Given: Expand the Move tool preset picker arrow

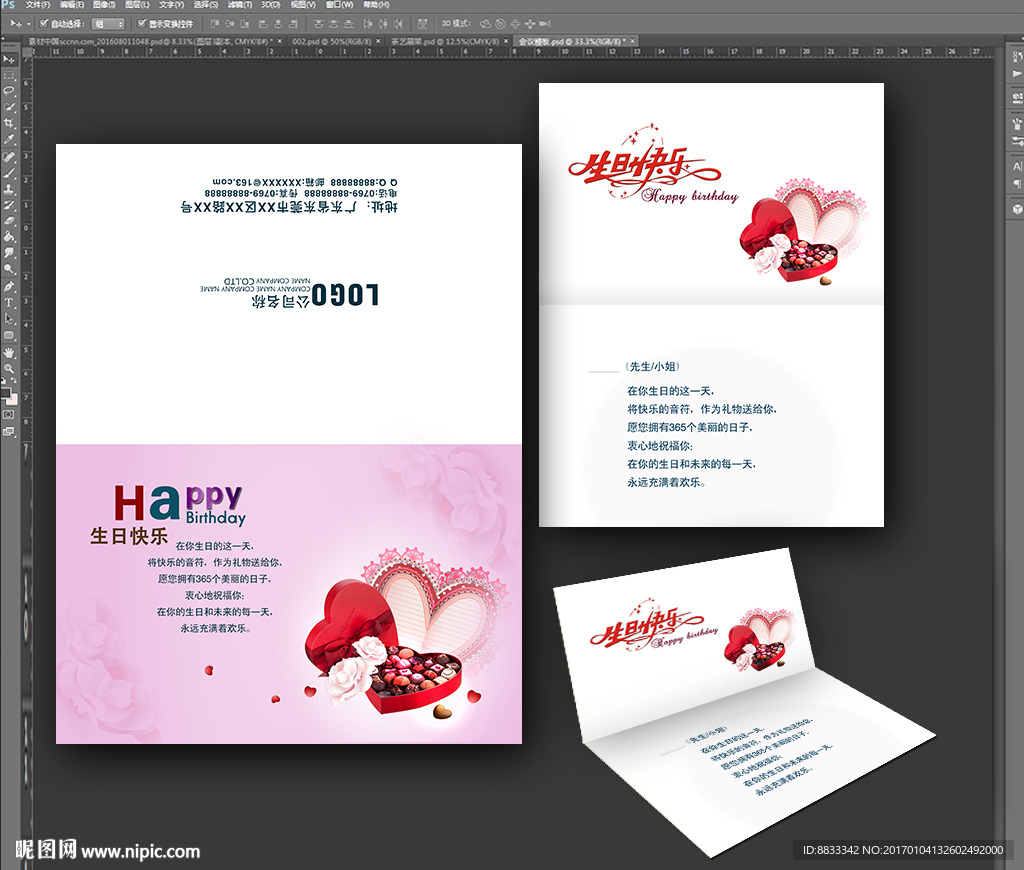Looking at the screenshot, I should 29,23.
